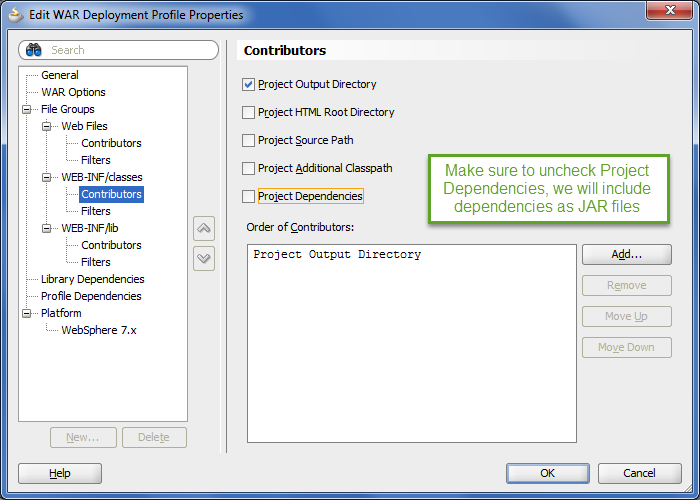
Task: Collapse the Platform tree node
Action: (27, 313)
